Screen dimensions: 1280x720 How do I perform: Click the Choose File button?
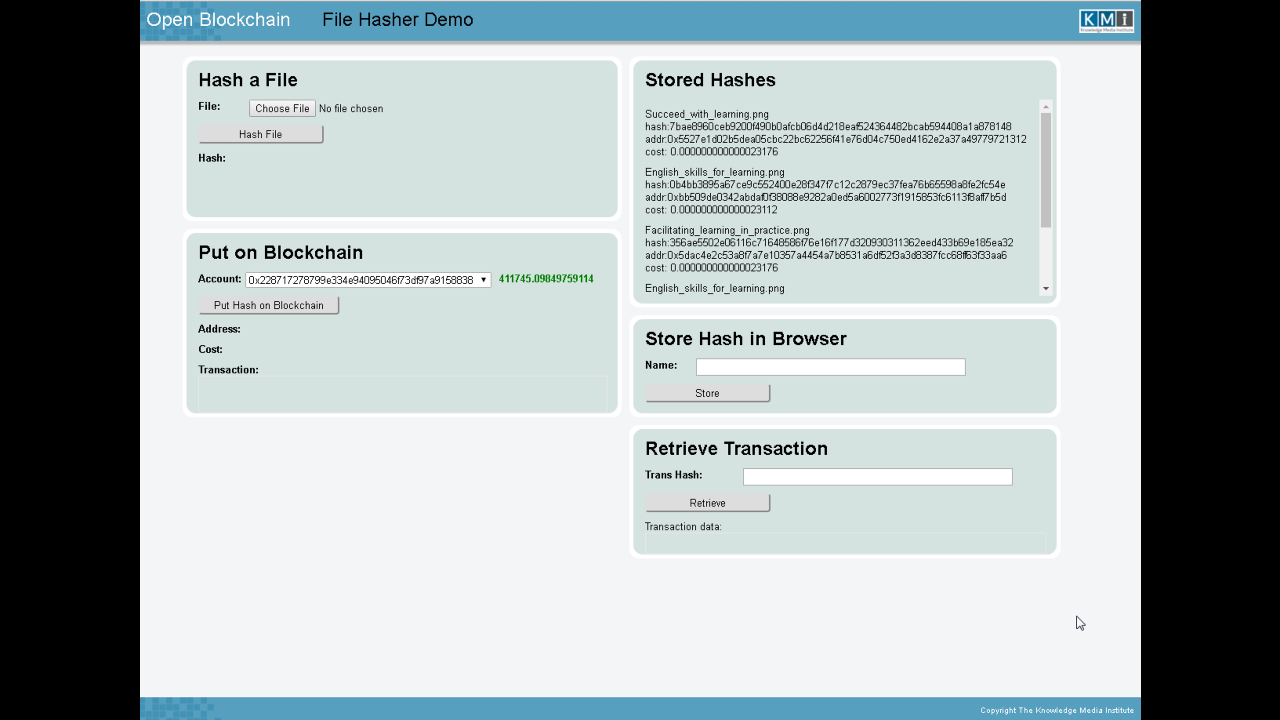click(x=282, y=108)
